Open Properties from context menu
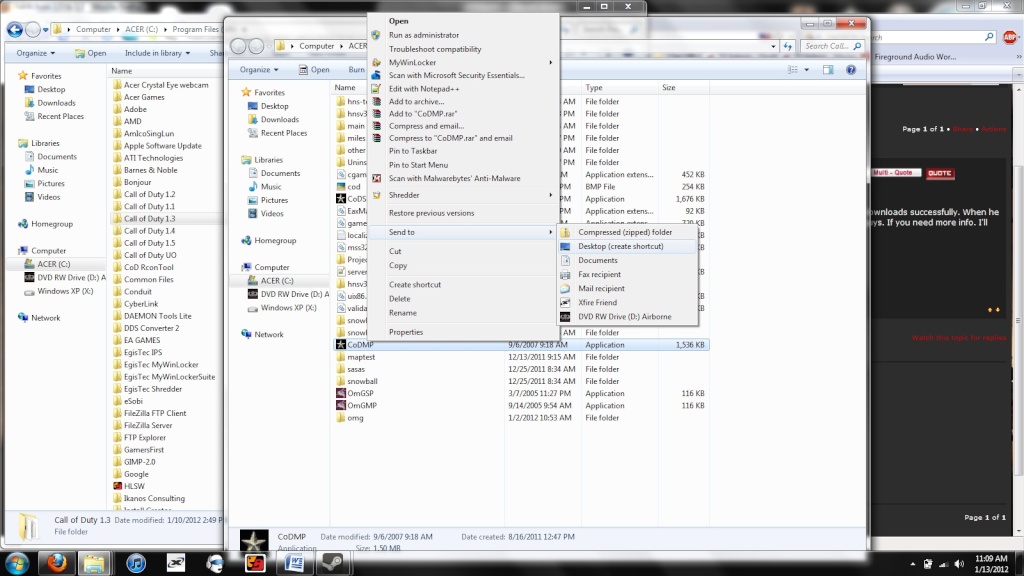 406,332
